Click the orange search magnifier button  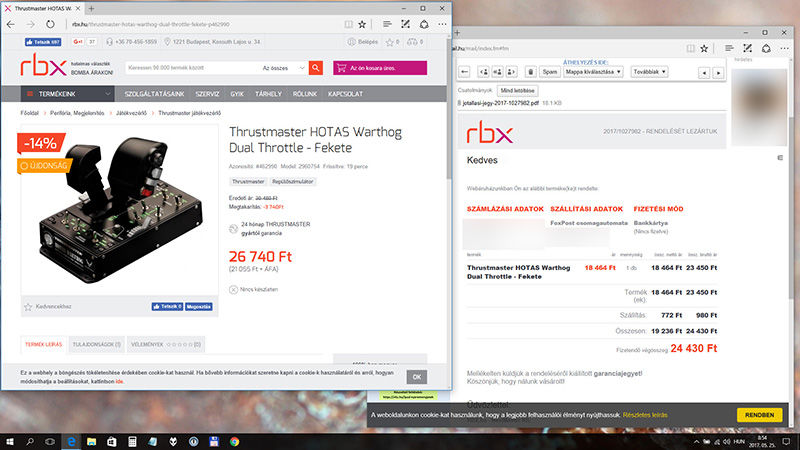tap(316, 68)
